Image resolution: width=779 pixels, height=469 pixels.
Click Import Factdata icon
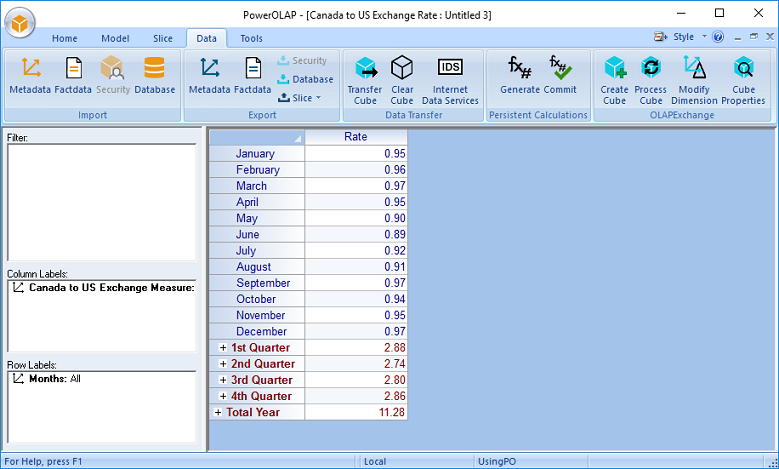point(73,75)
